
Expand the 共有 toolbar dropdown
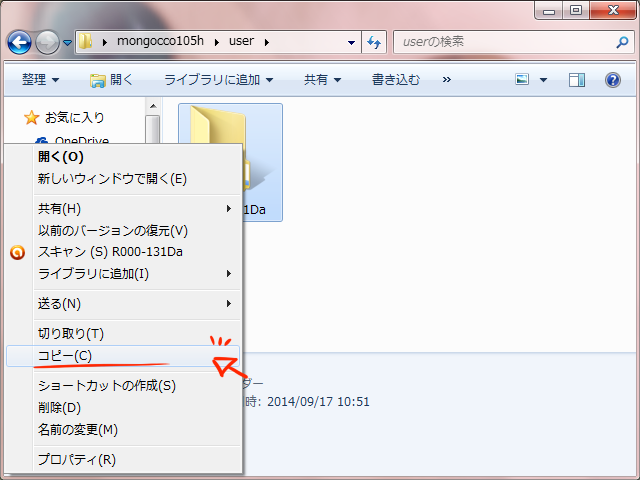point(322,80)
